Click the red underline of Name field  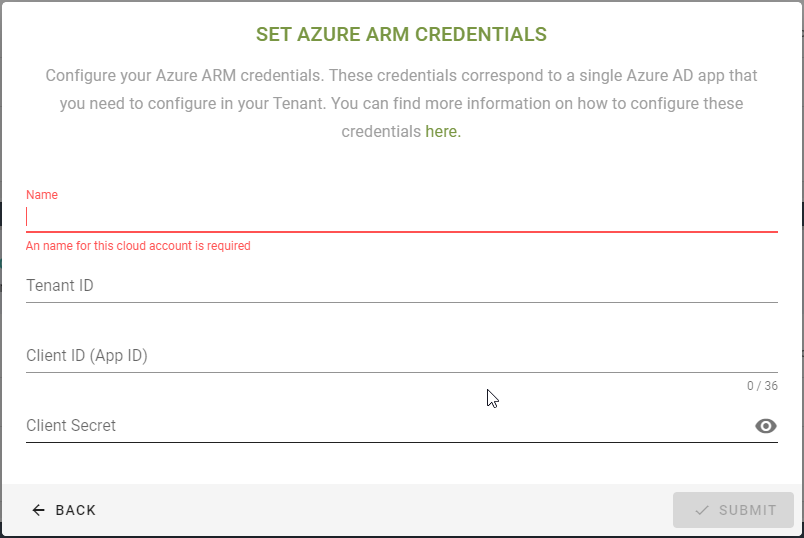[x=400, y=232]
